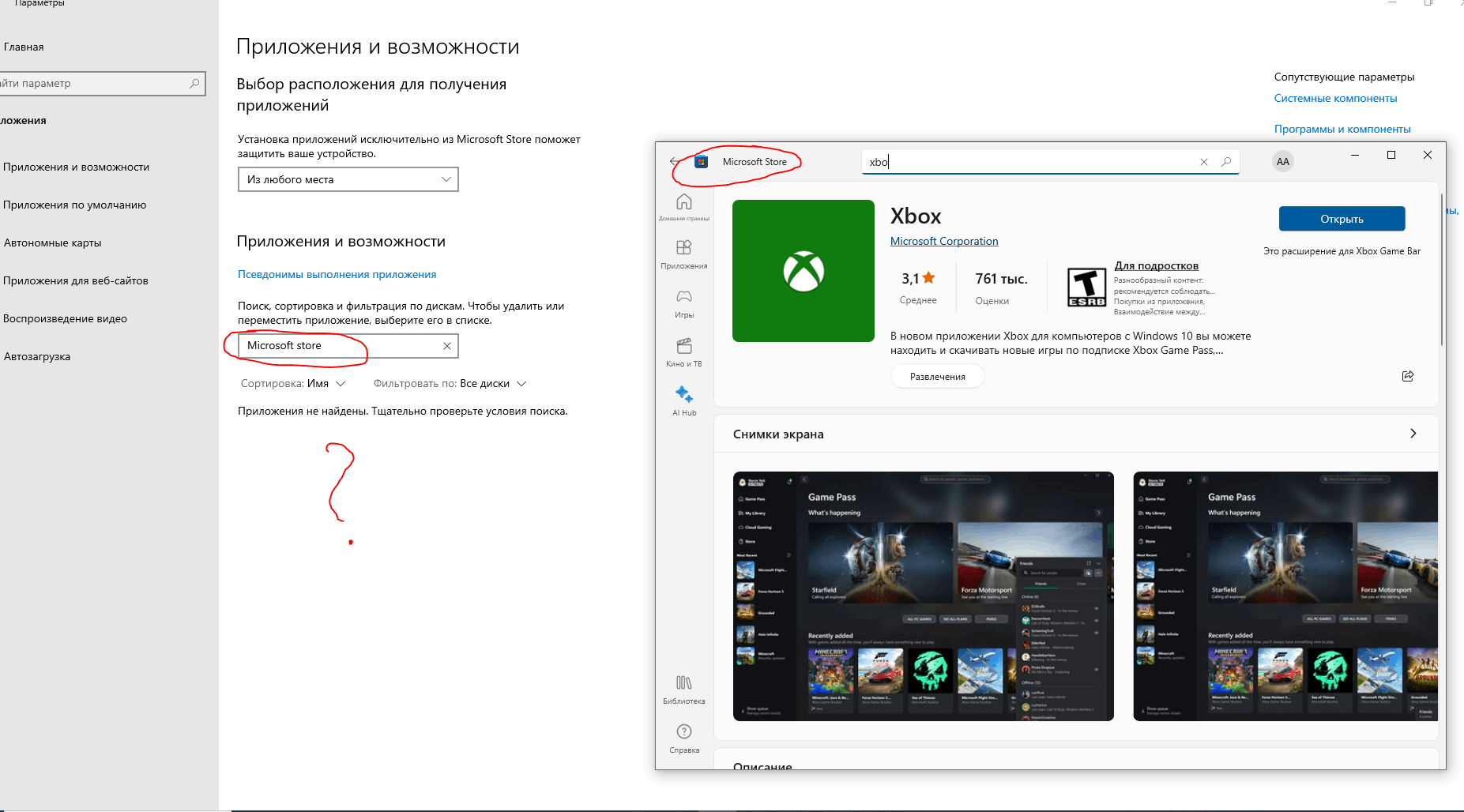Click the ESRB Teen rating icon
The width and height of the screenshot is (1464, 812).
(1086, 287)
